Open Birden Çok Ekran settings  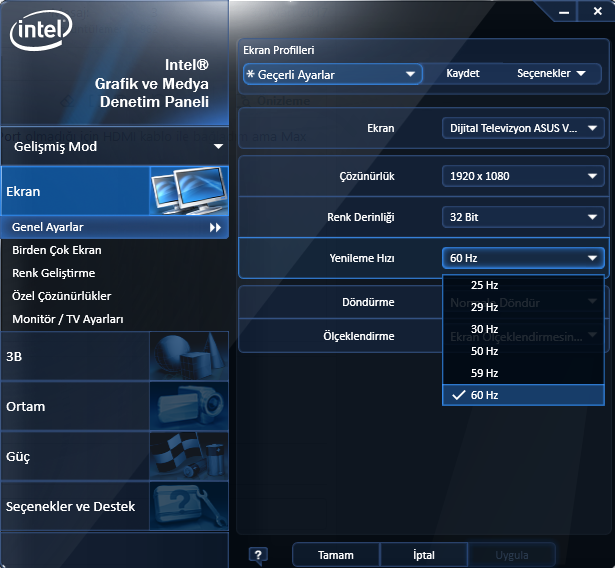57,250
